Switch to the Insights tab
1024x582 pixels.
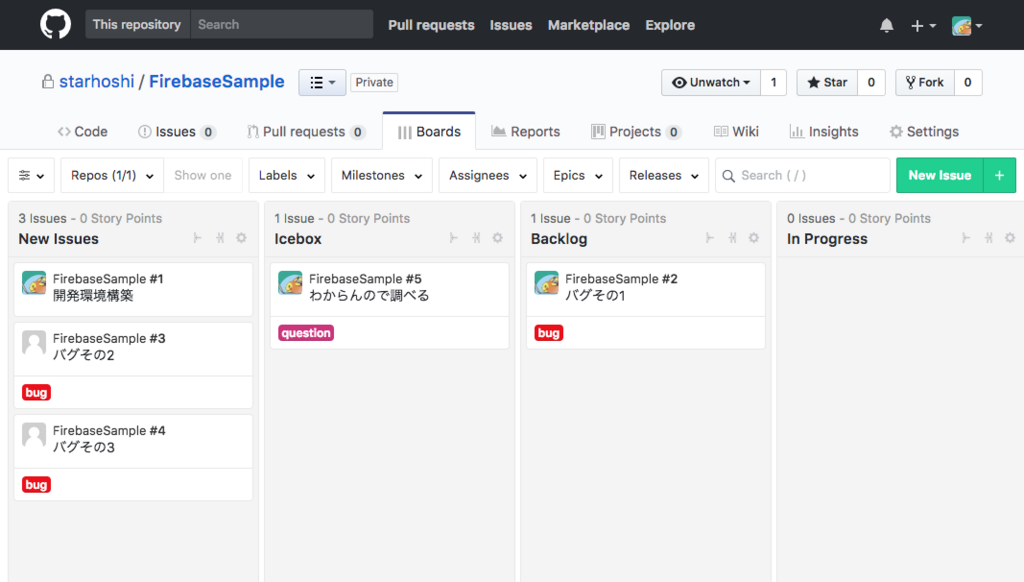click(x=824, y=131)
